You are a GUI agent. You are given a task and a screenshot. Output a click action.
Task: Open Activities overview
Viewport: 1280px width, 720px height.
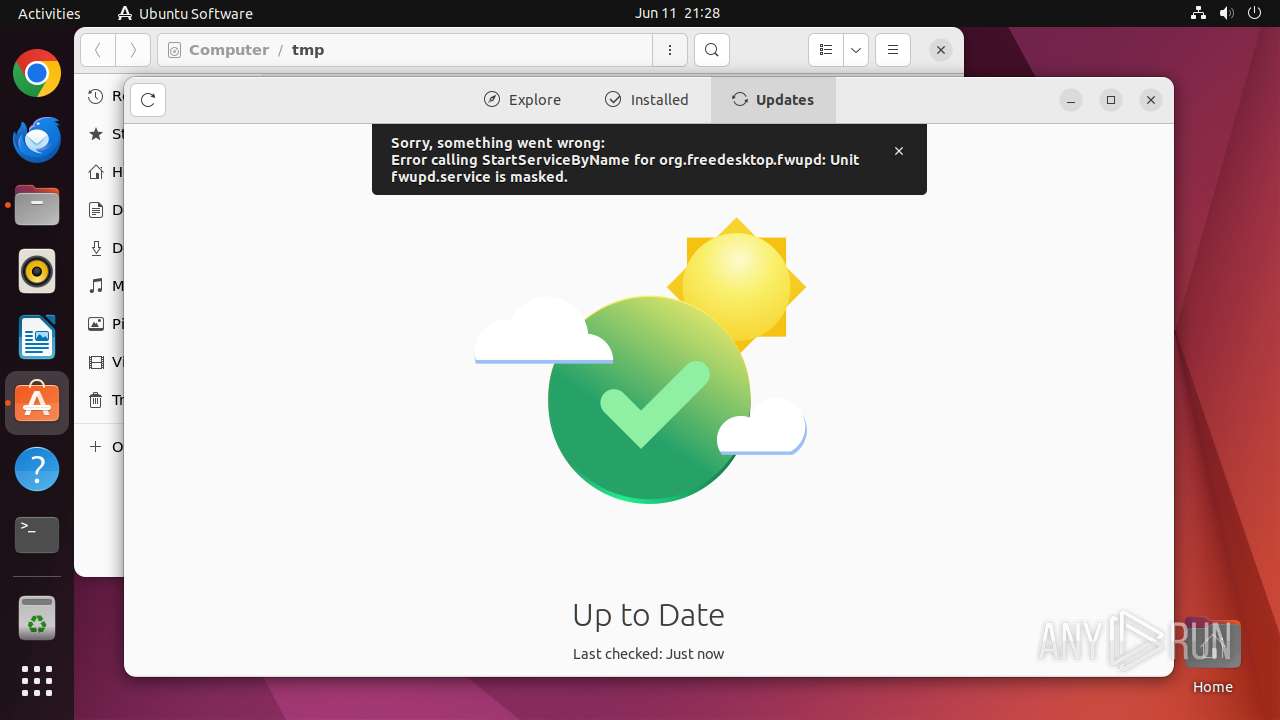pyautogui.click(x=49, y=13)
